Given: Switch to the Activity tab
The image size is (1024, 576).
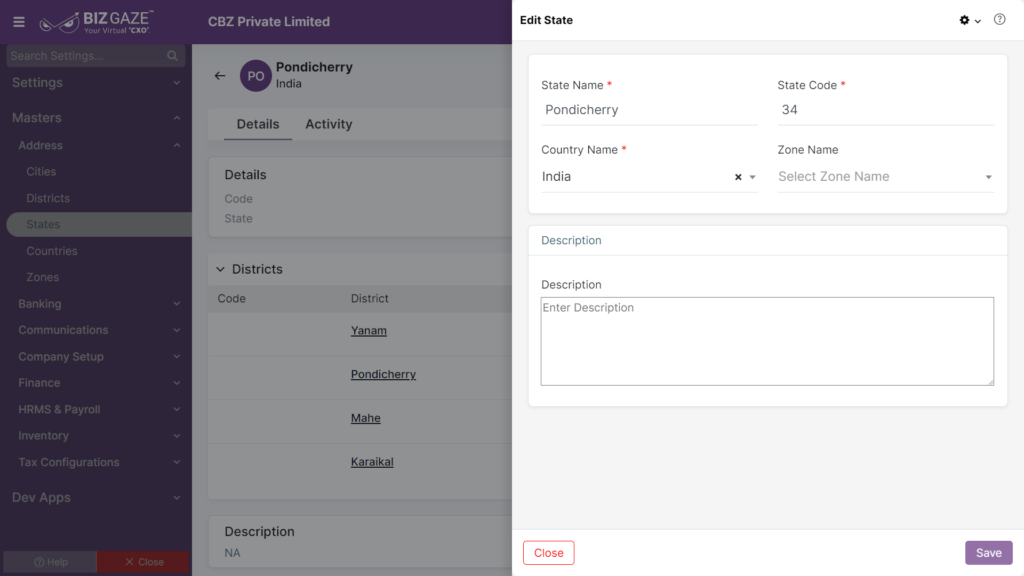Looking at the screenshot, I should 328,124.
